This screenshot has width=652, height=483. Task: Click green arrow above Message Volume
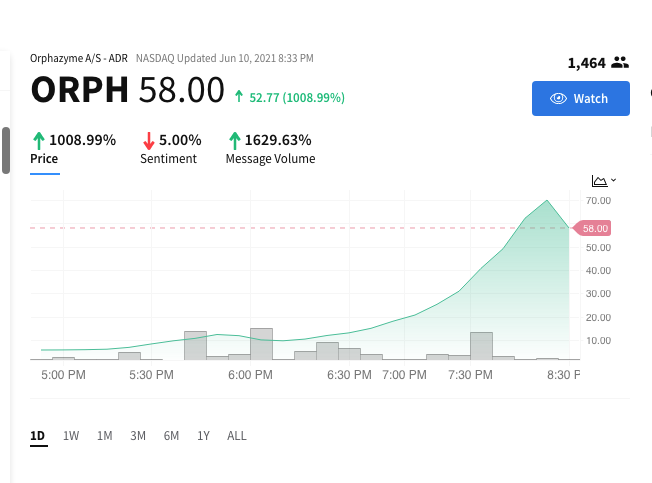235,140
